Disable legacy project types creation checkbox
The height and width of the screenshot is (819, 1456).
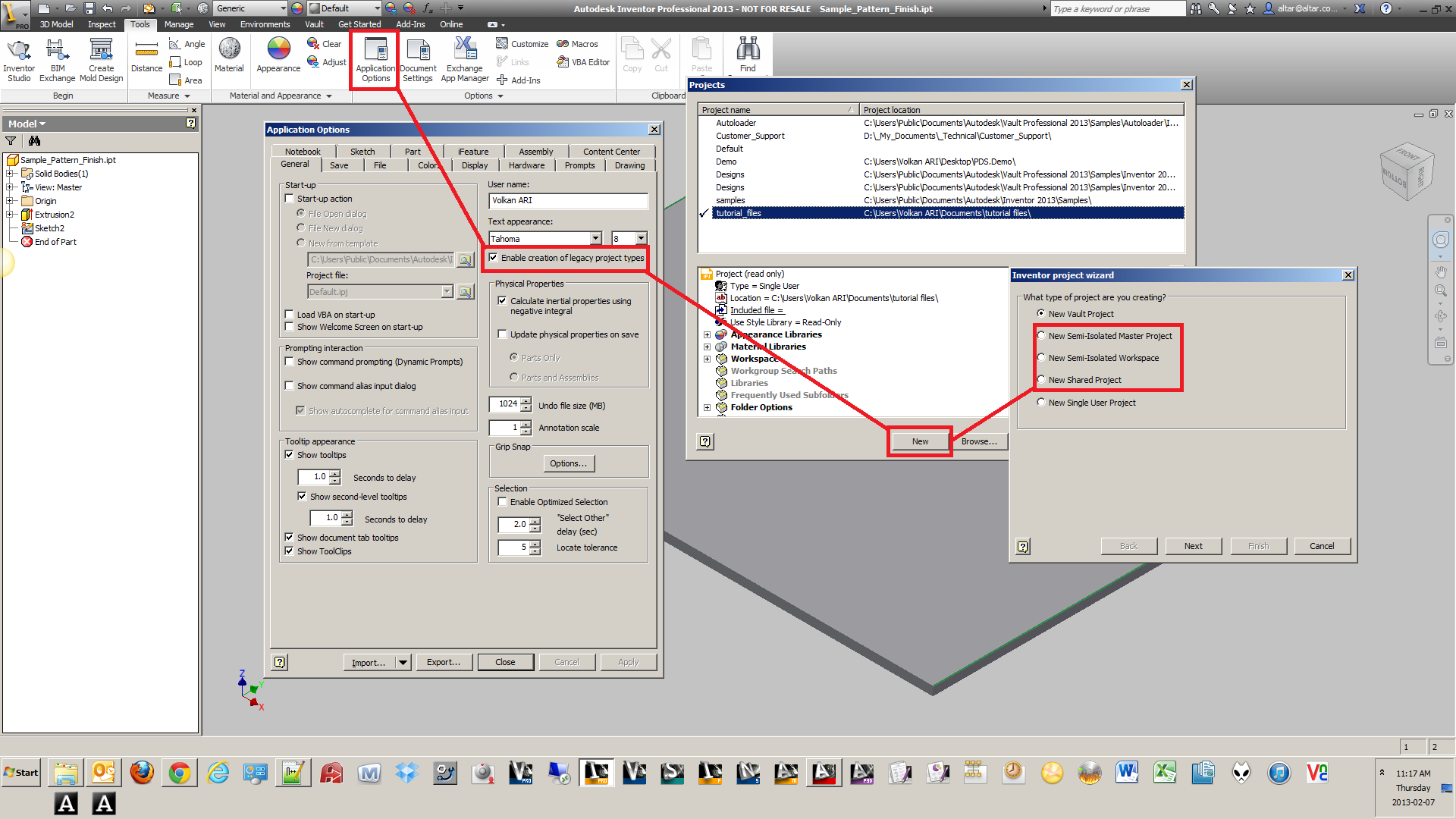494,258
